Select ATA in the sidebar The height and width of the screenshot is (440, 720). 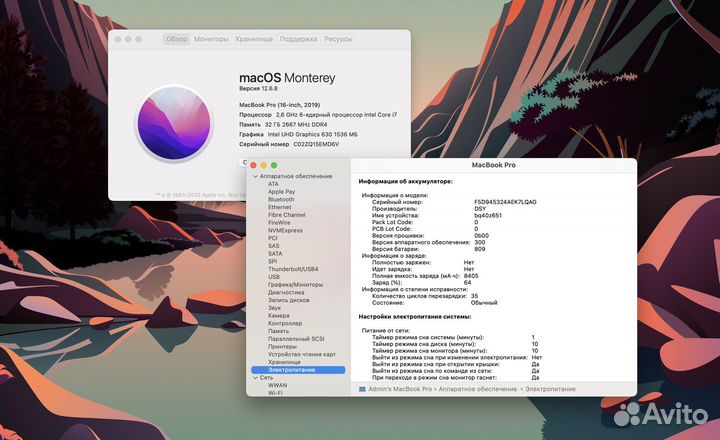point(273,184)
